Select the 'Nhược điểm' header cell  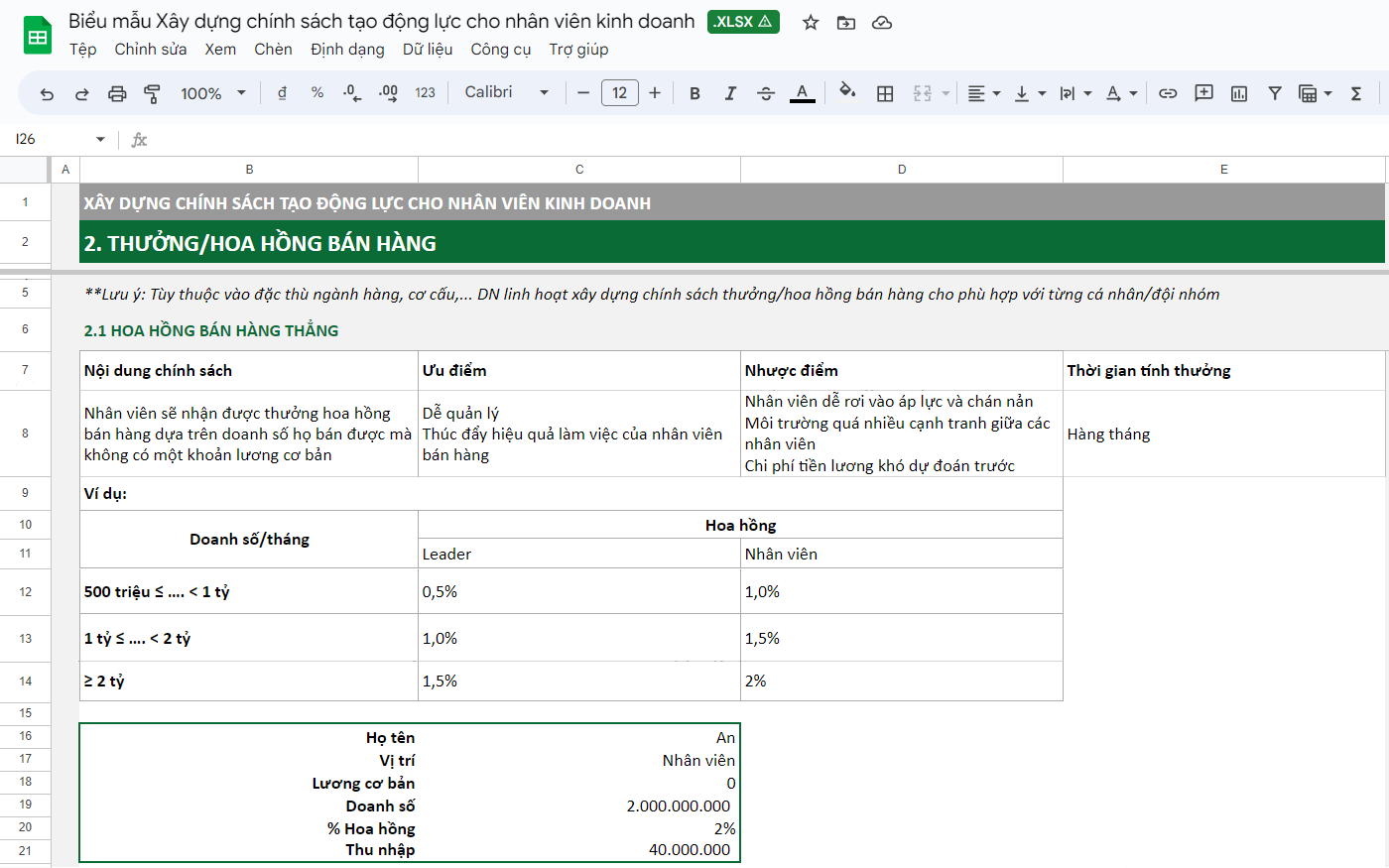click(x=902, y=370)
